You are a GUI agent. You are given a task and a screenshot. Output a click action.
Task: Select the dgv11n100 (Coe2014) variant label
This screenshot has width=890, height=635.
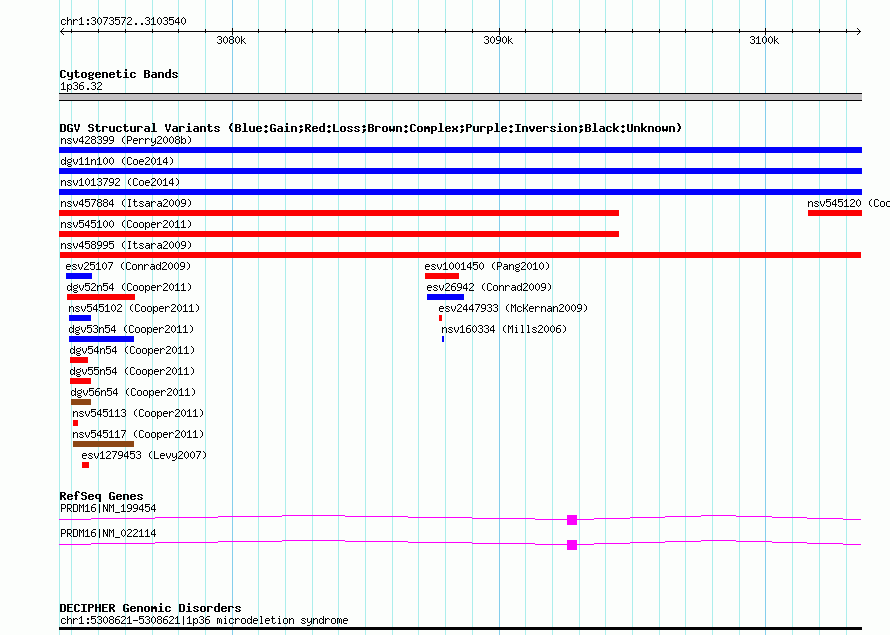pos(117,161)
